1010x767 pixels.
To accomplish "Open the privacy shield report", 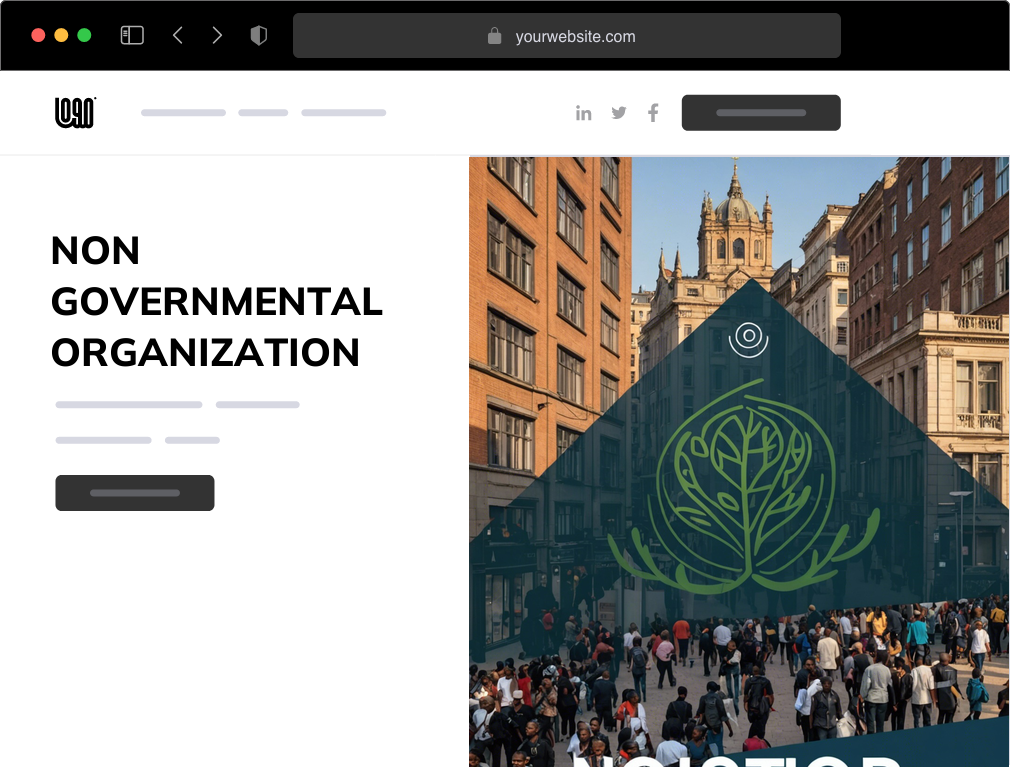I will [x=259, y=36].
